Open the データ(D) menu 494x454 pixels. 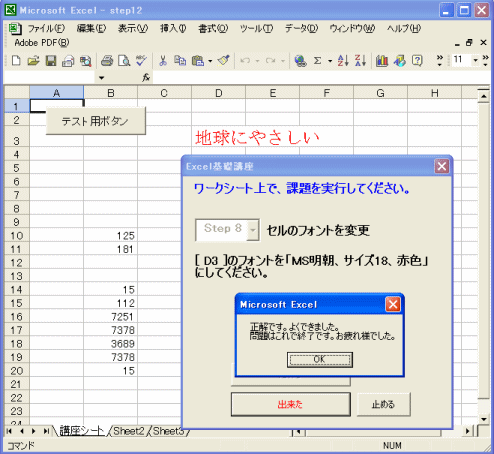pyautogui.click(x=301, y=29)
